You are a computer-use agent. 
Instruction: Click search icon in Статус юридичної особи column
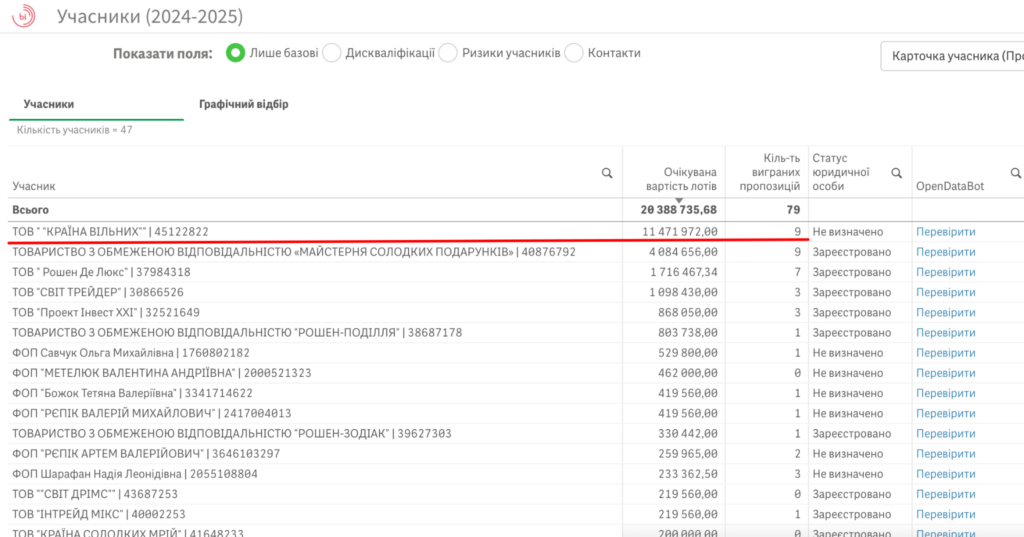[x=897, y=173]
